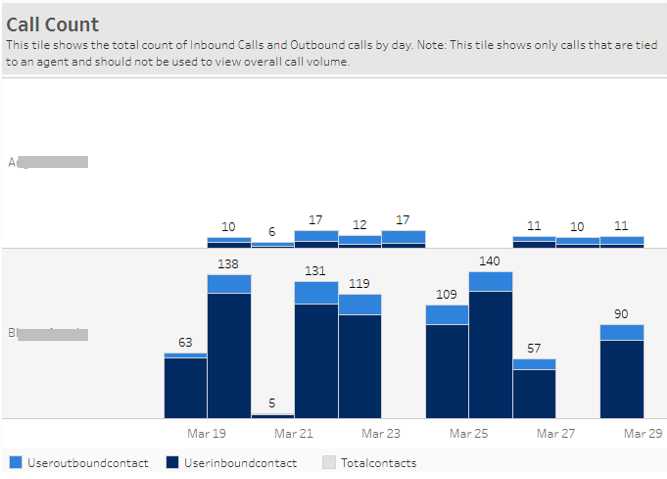Select the Useroutboundcontact legend label

[x=88, y=463]
